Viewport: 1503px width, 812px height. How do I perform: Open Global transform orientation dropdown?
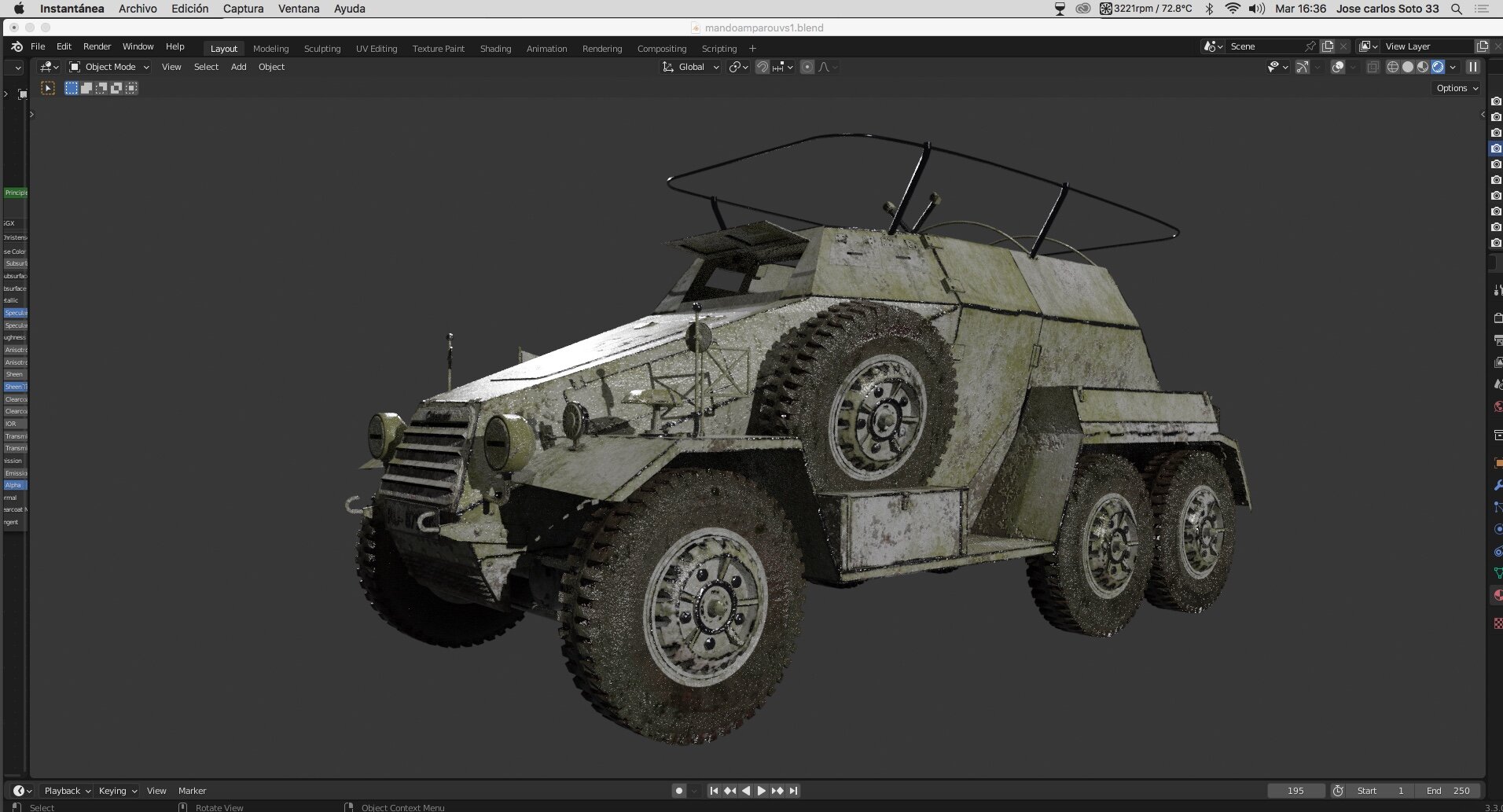pyautogui.click(x=690, y=67)
